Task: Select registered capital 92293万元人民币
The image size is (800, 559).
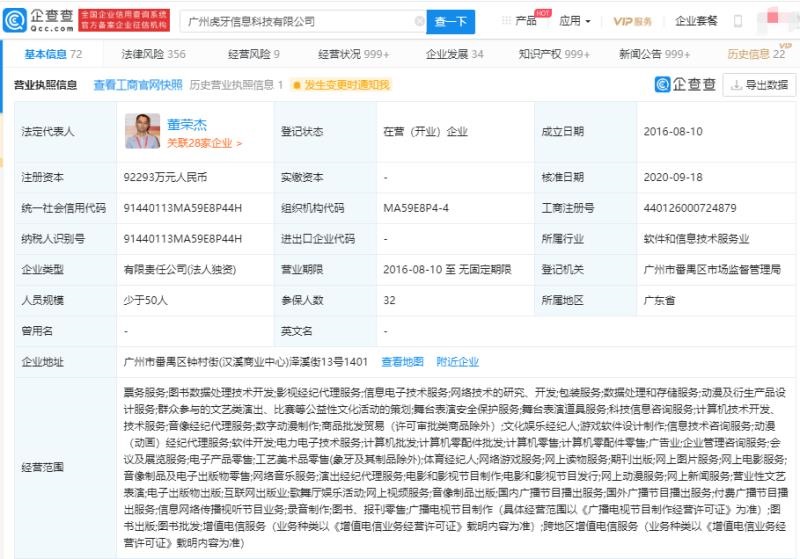Action: 165,177
